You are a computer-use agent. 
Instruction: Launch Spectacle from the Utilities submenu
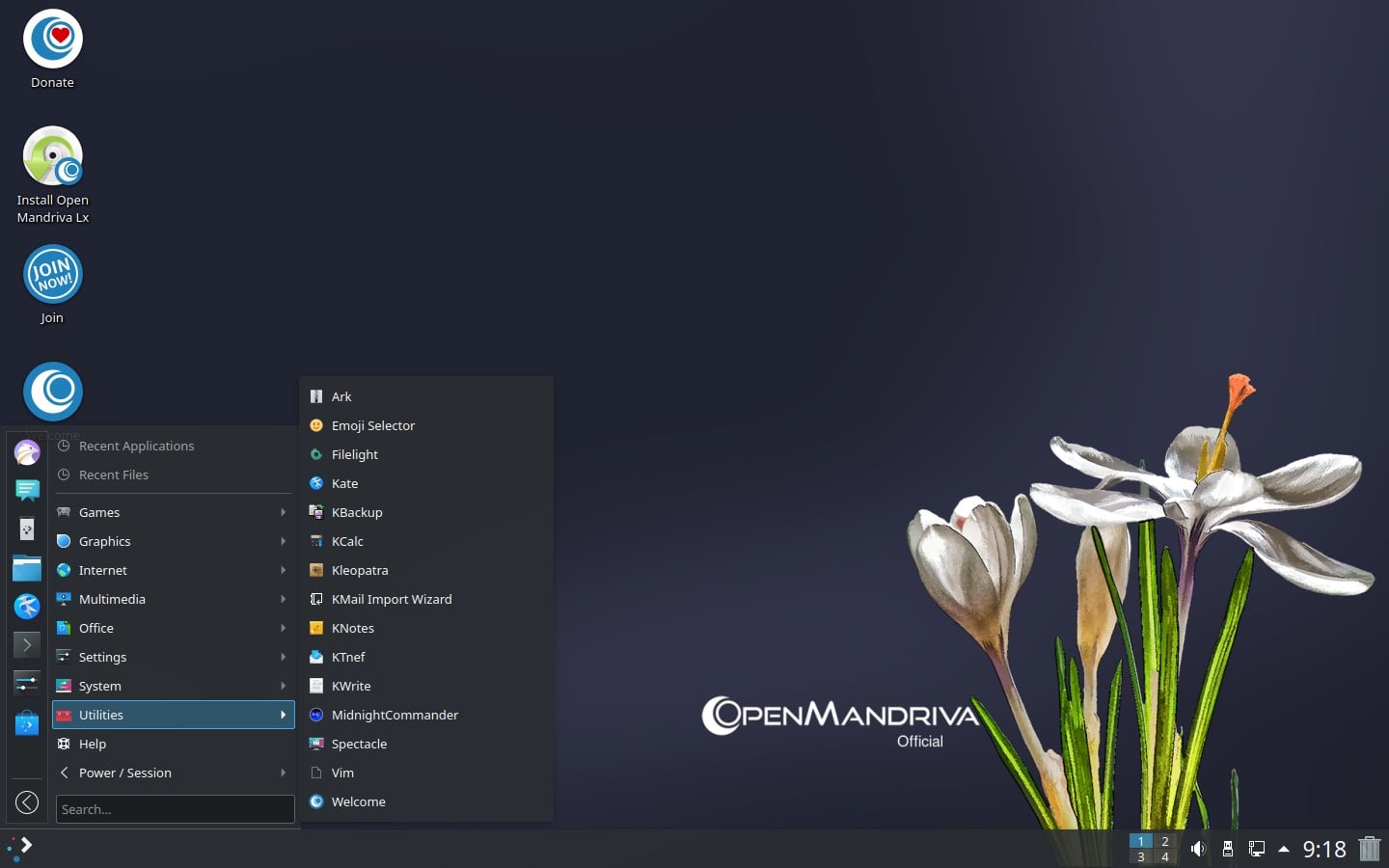pyautogui.click(x=359, y=744)
